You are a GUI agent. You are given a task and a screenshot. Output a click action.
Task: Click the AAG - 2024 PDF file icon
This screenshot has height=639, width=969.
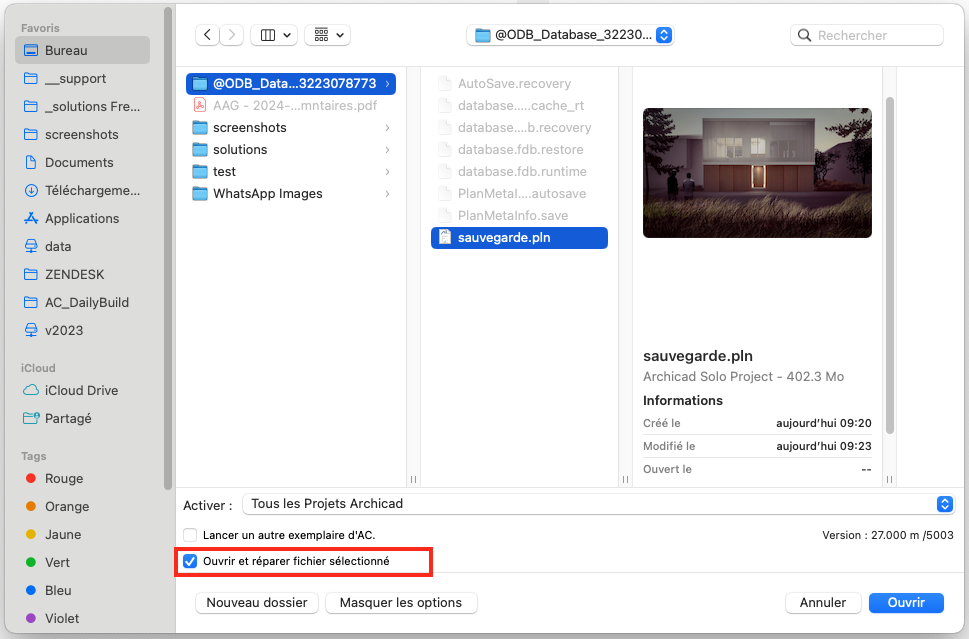pyautogui.click(x=200, y=105)
